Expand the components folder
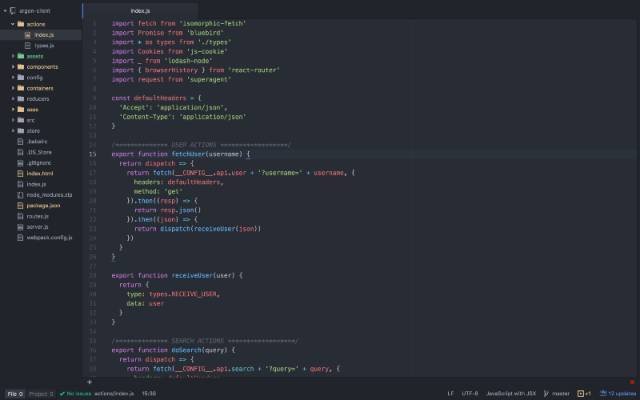This screenshot has width=640, height=400. click(13, 67)
